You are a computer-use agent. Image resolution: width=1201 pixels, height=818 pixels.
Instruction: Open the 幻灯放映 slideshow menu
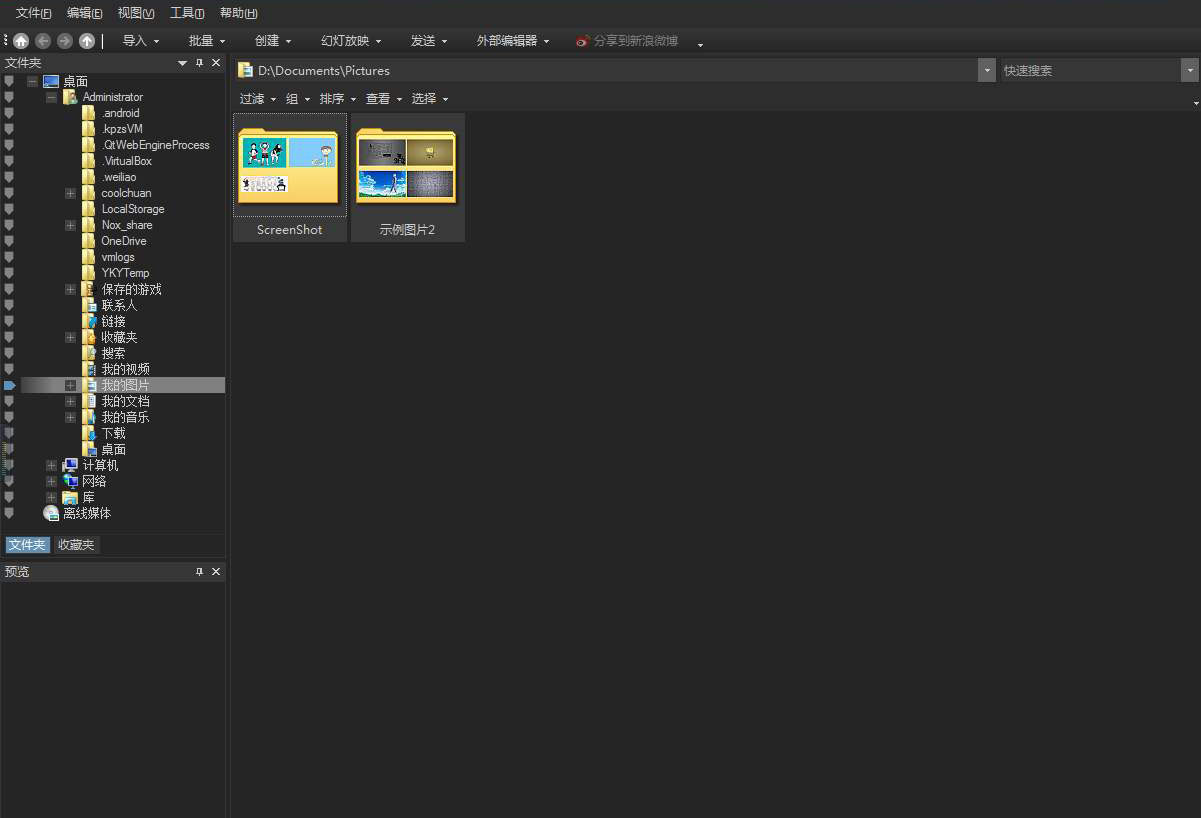[348, 40]
